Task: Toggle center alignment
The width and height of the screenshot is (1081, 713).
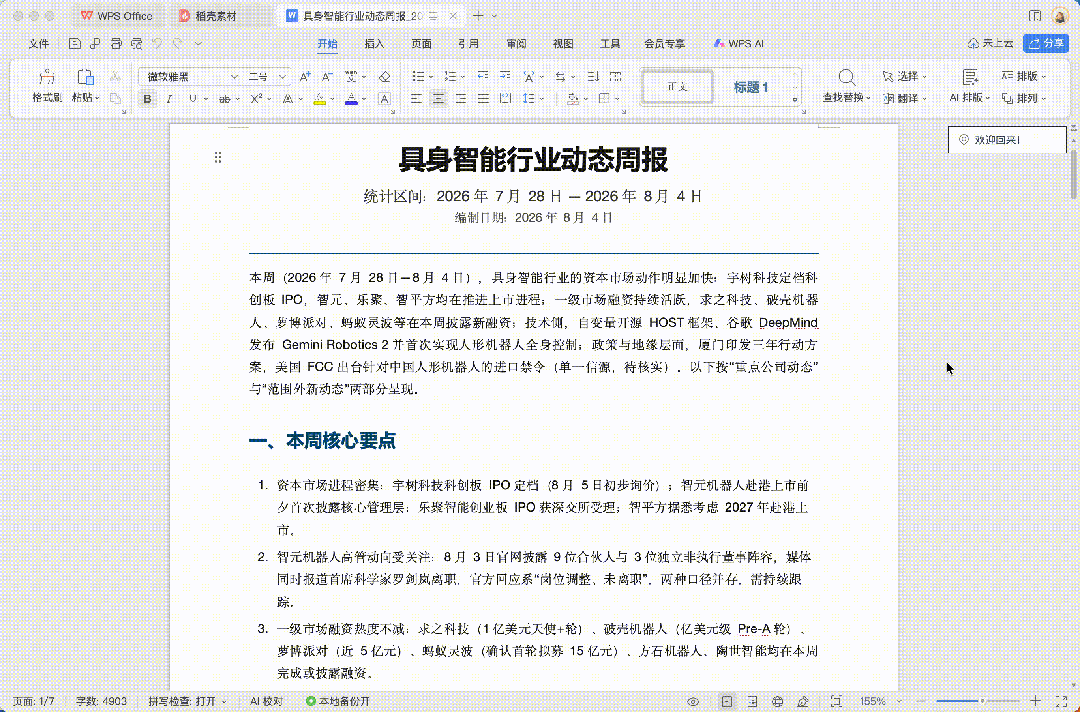Action: click(438, 99)
